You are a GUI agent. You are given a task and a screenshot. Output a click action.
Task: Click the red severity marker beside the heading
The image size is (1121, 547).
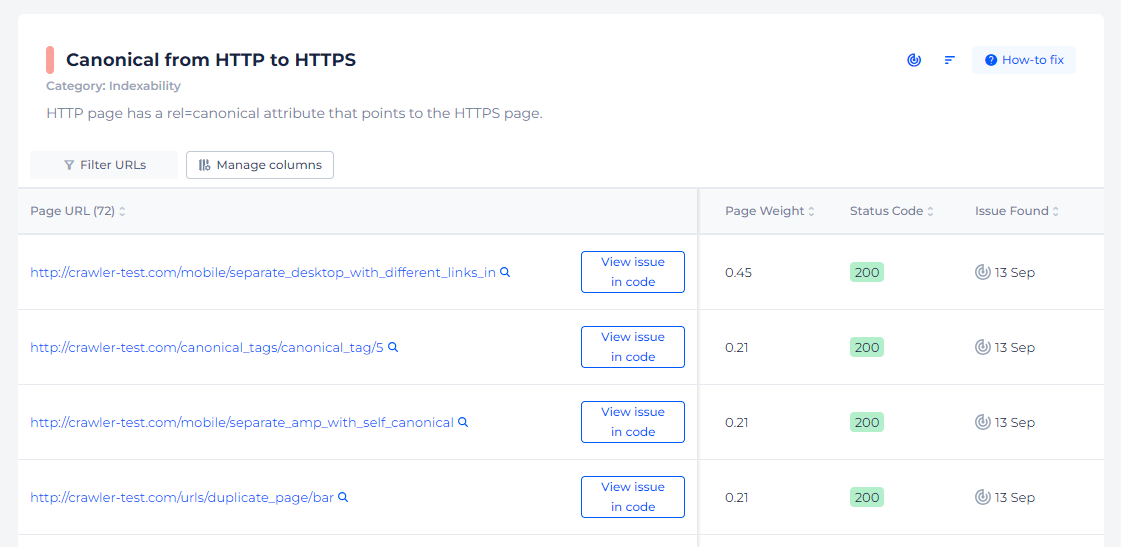50,60
